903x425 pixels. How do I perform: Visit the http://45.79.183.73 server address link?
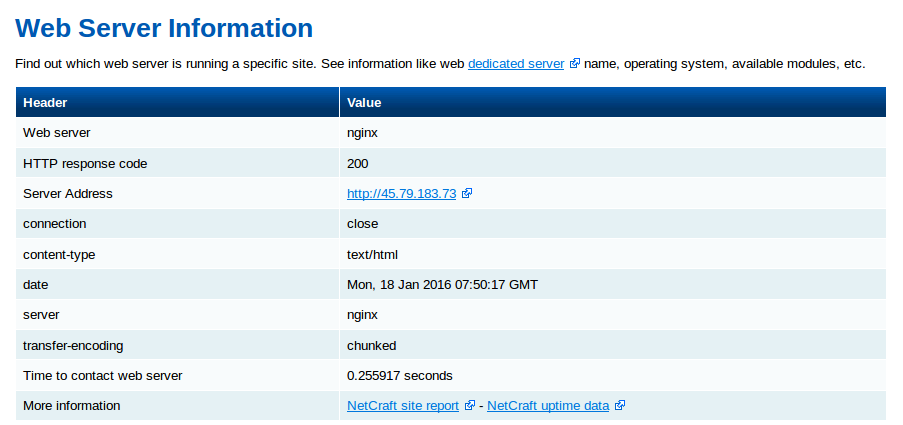tap(401, 194)
